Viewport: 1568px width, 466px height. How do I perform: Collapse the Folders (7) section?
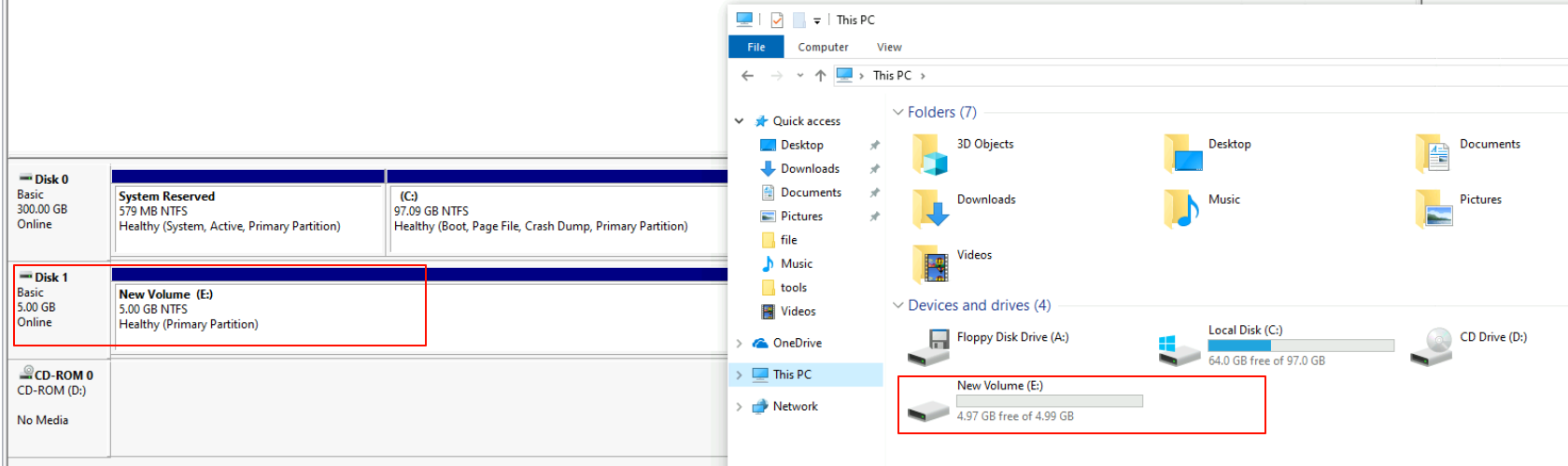tap(898, 112)
